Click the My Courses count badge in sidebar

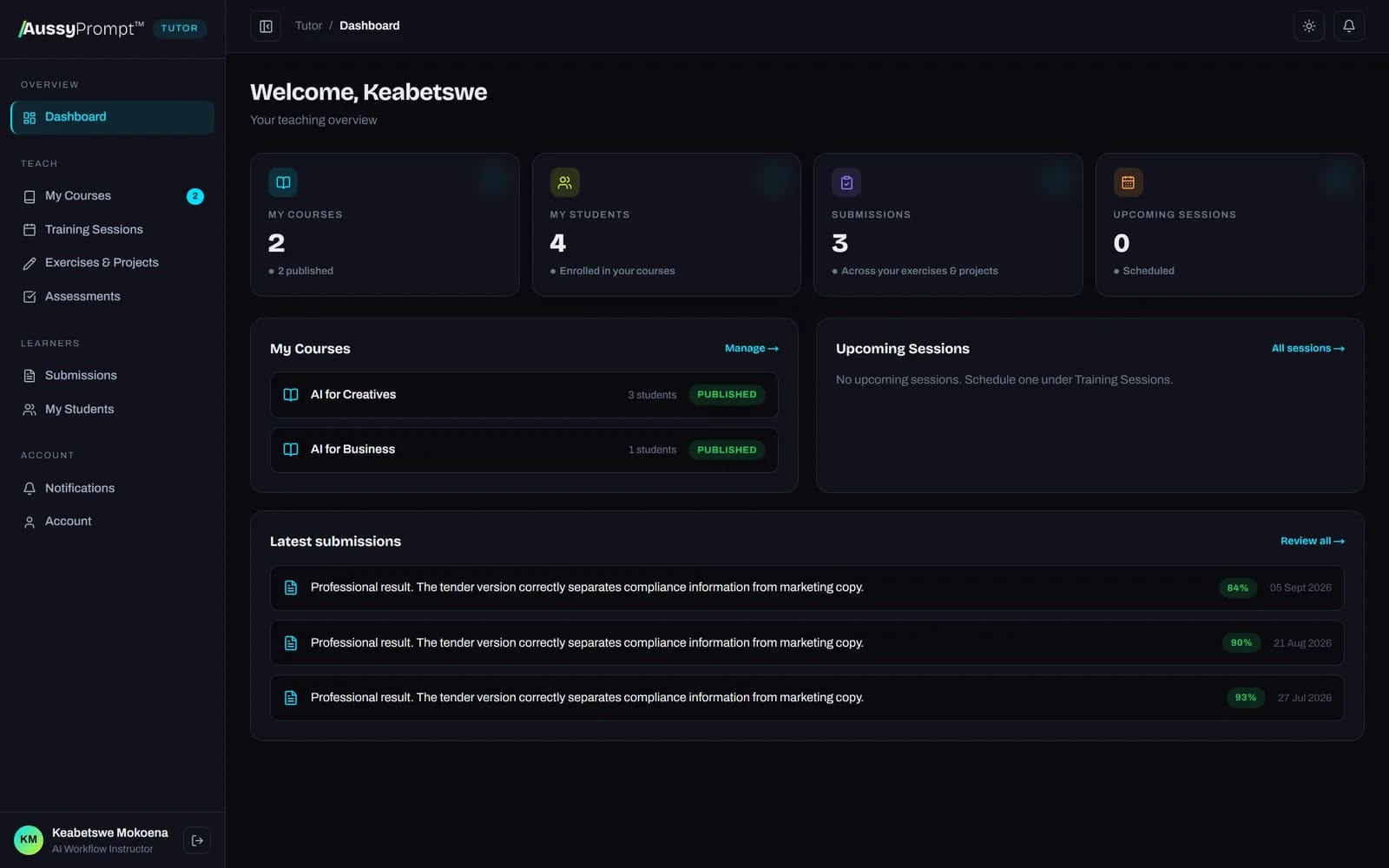click(x=195, y=196)
